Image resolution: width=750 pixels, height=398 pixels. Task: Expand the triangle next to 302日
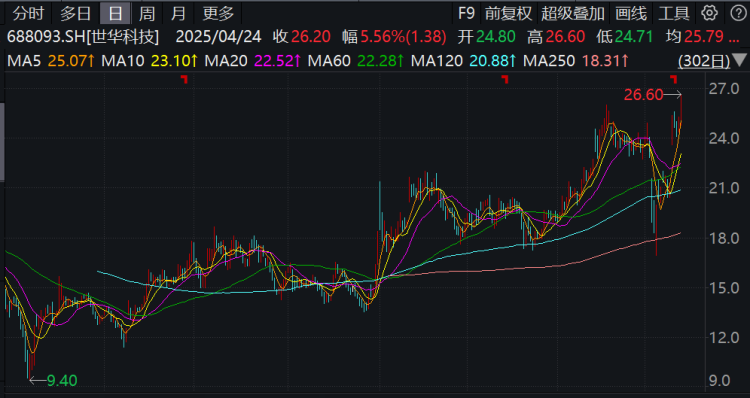pyautogui.click(x=739, y=61)
